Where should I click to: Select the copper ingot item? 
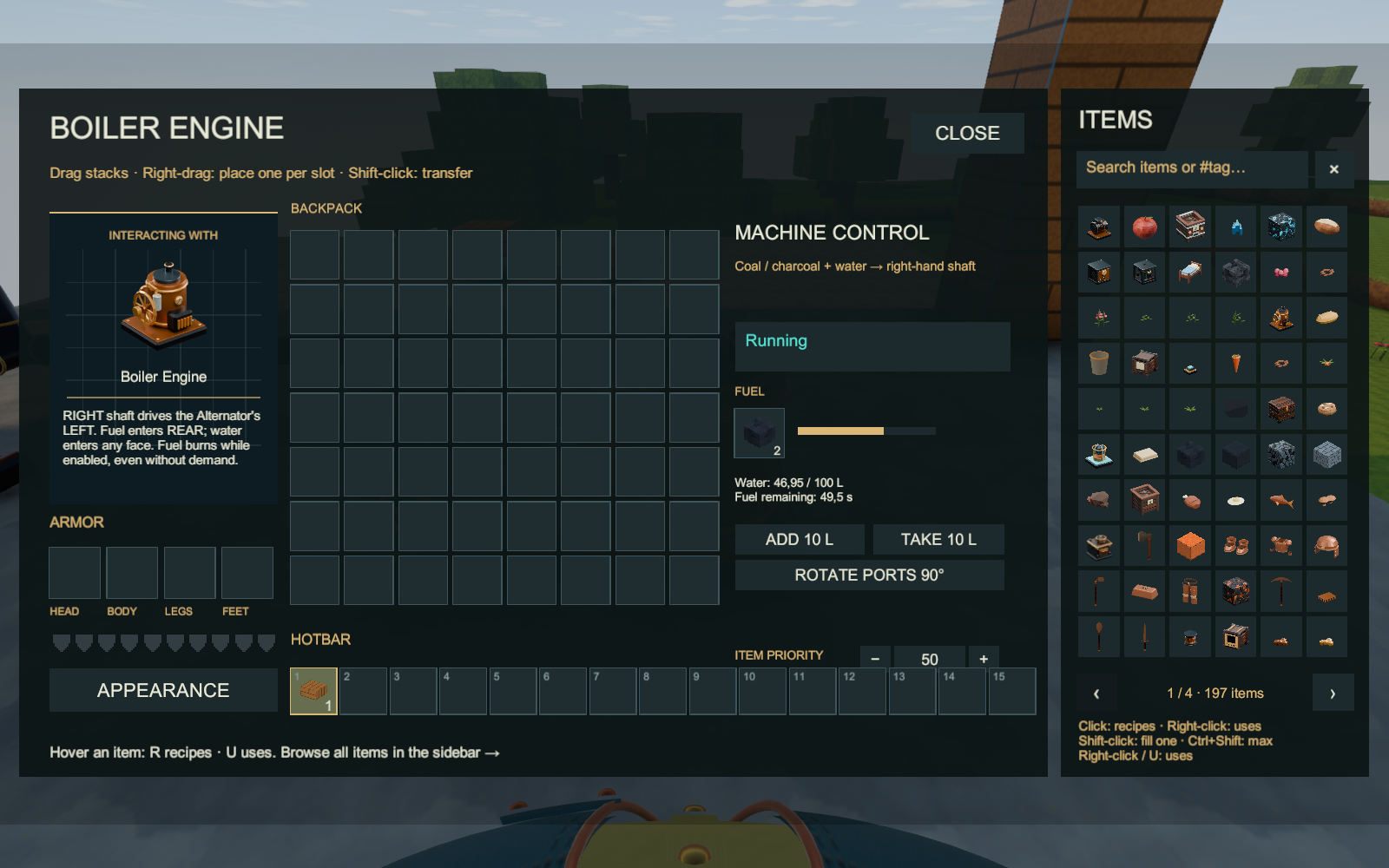[x=1144, y=591]
